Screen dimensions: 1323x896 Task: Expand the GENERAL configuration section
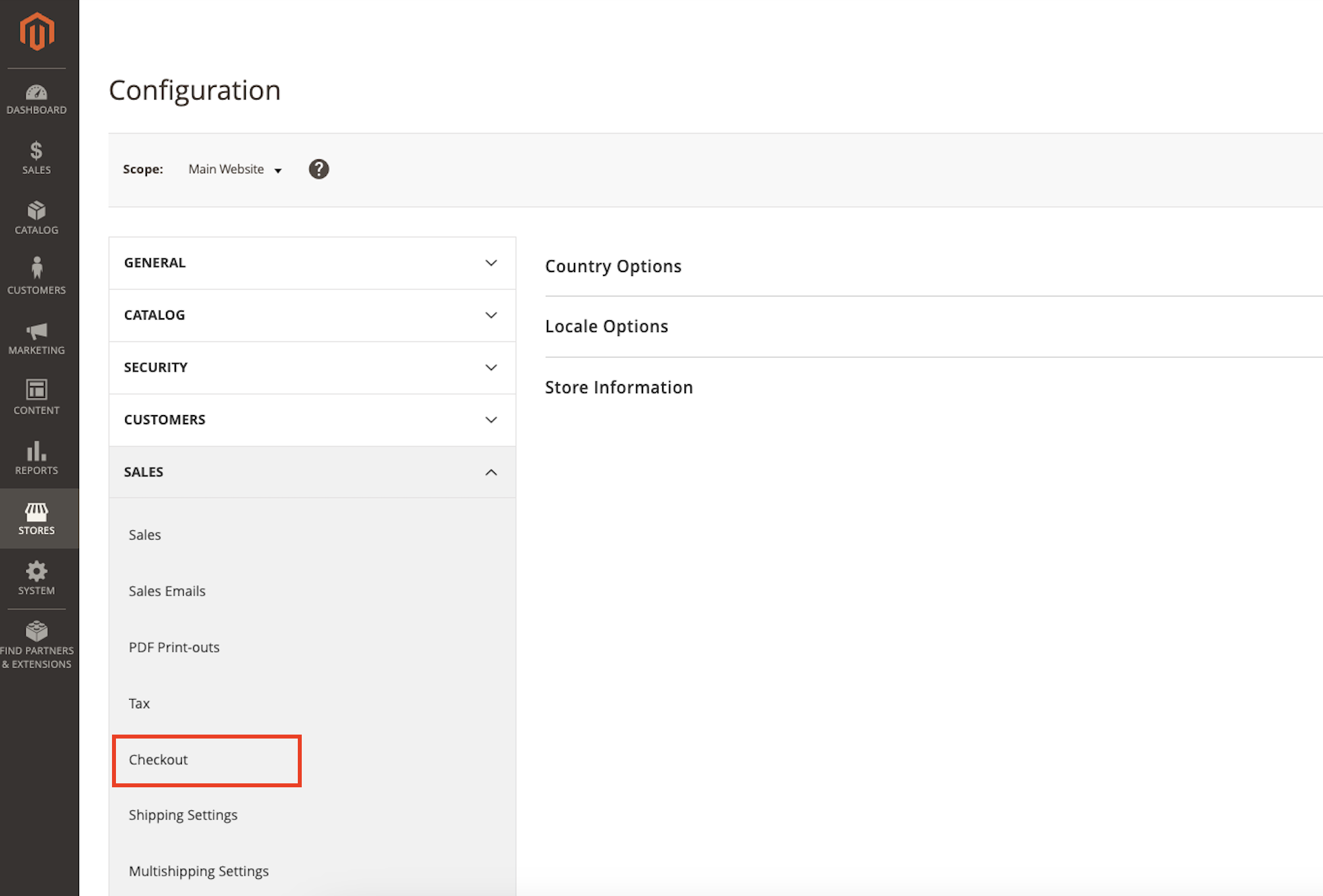312,262
